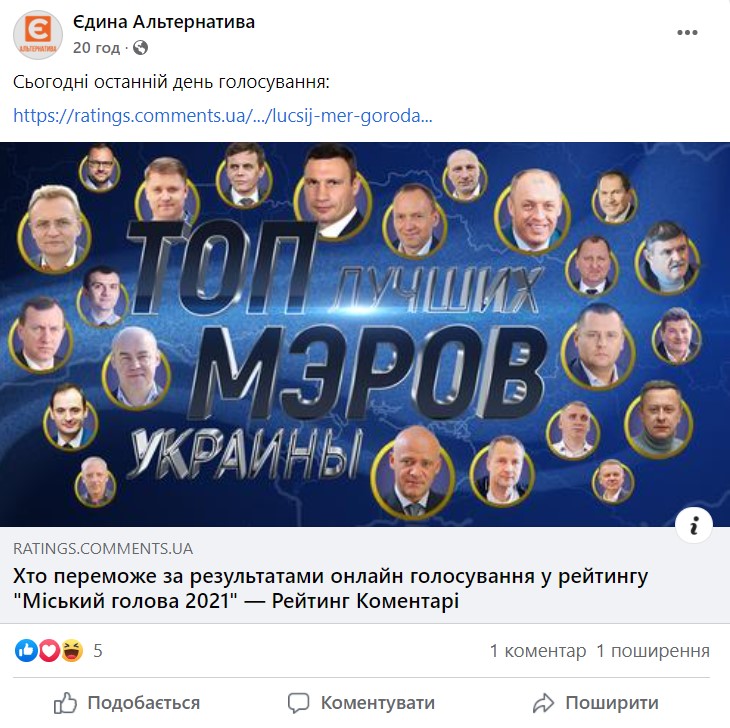
Task: Click the red heart reaction icon
Action: [x=49, y=650]
